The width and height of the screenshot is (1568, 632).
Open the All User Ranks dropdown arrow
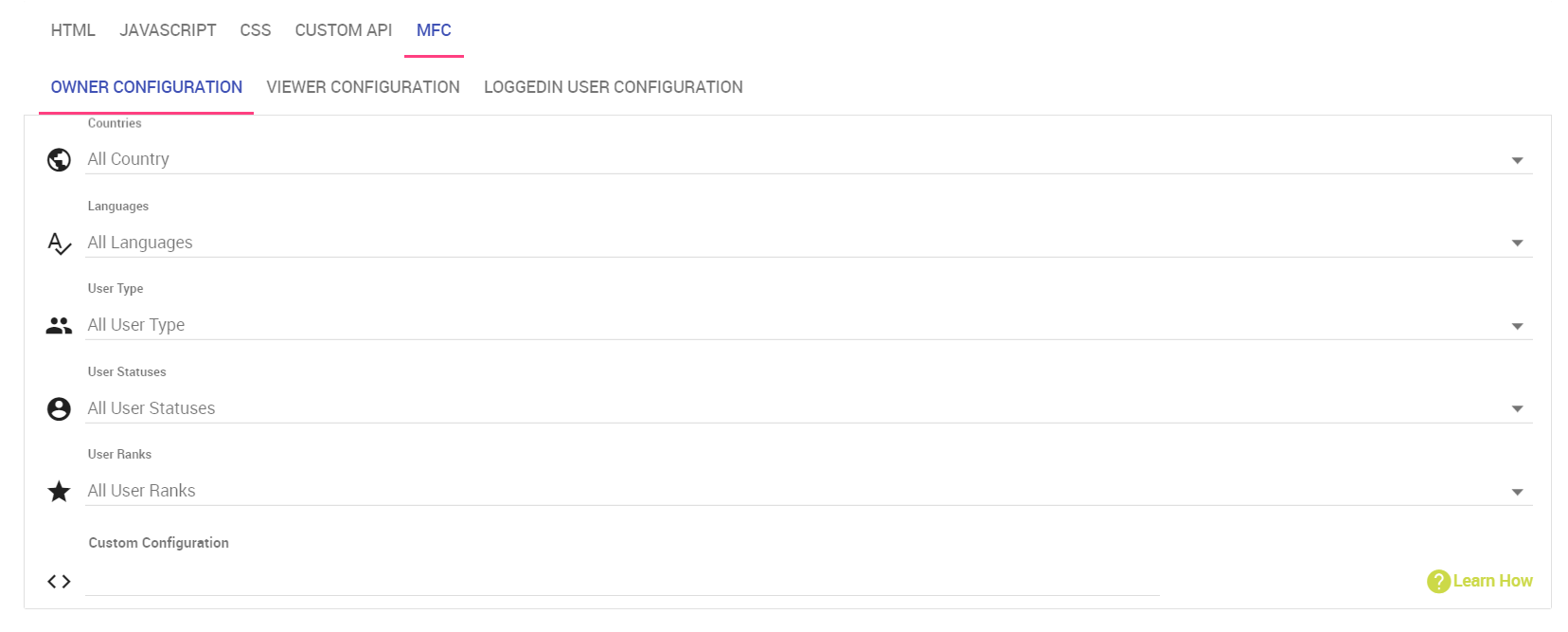point(1517,492)
